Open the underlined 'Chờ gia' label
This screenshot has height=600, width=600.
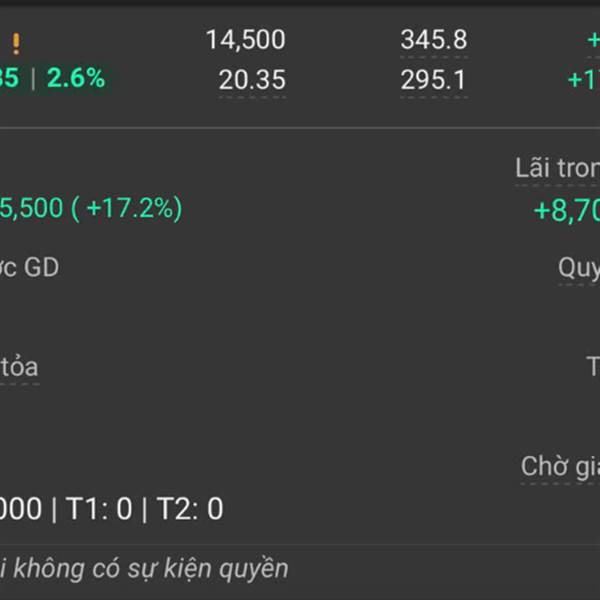(560, 467)
